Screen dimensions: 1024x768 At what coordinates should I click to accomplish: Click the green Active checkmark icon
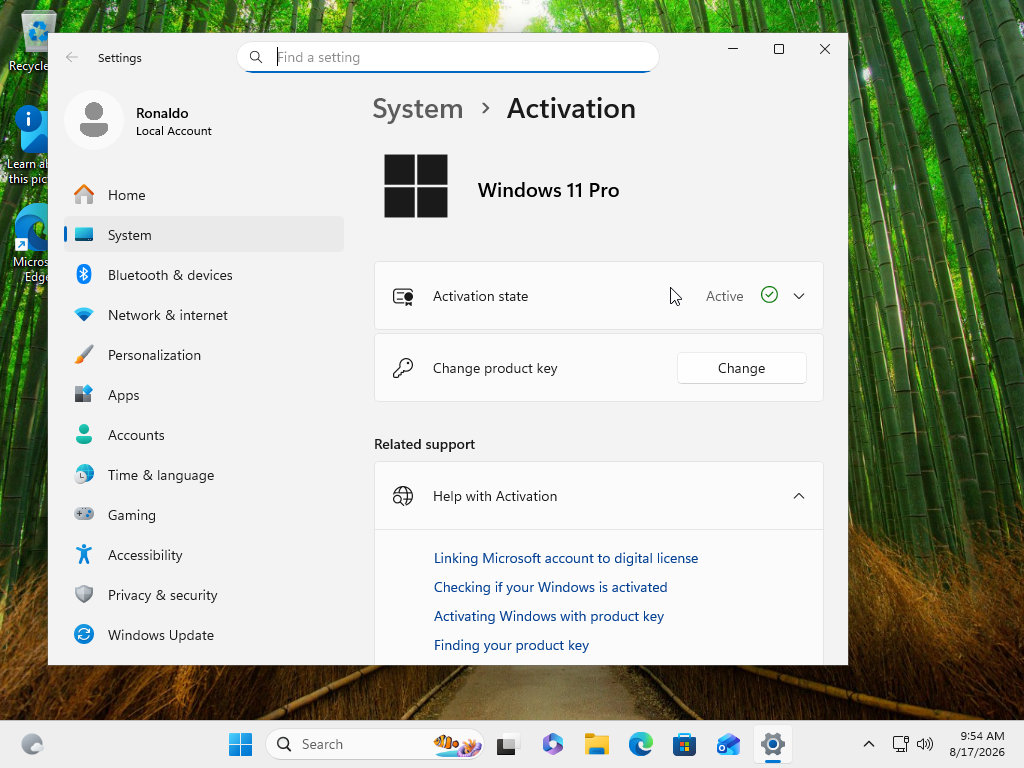[x=769, y=295]
